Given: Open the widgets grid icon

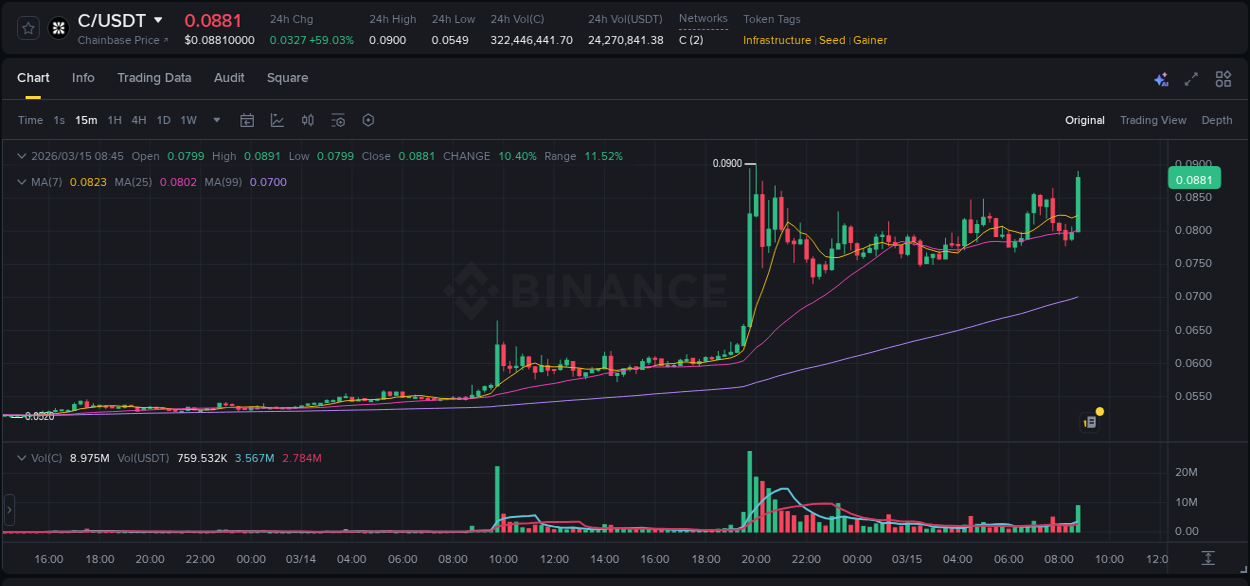Looking at the screenshot, I should [x=1222, y=78].
